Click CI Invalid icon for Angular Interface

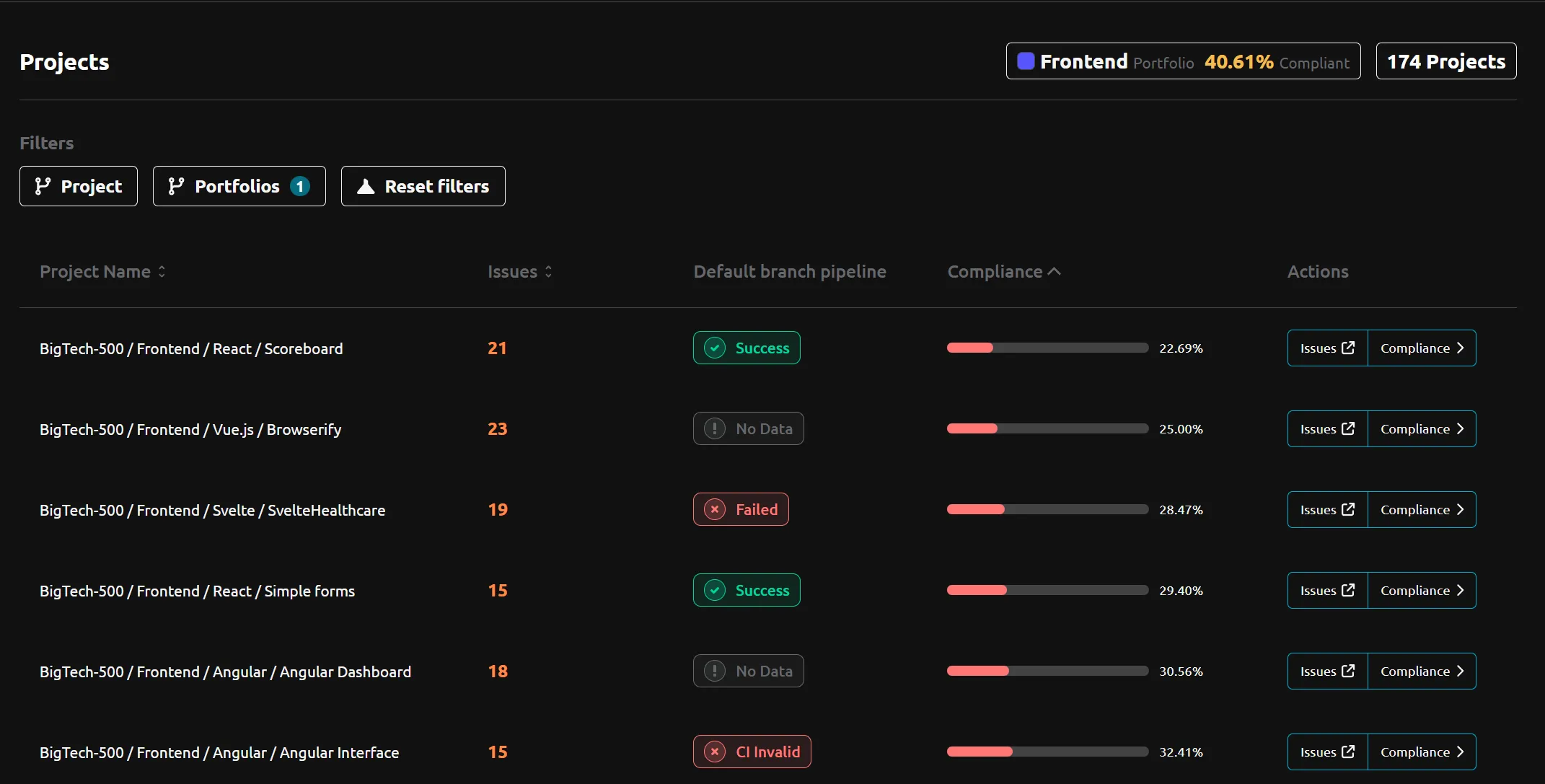tap(715, 752)
